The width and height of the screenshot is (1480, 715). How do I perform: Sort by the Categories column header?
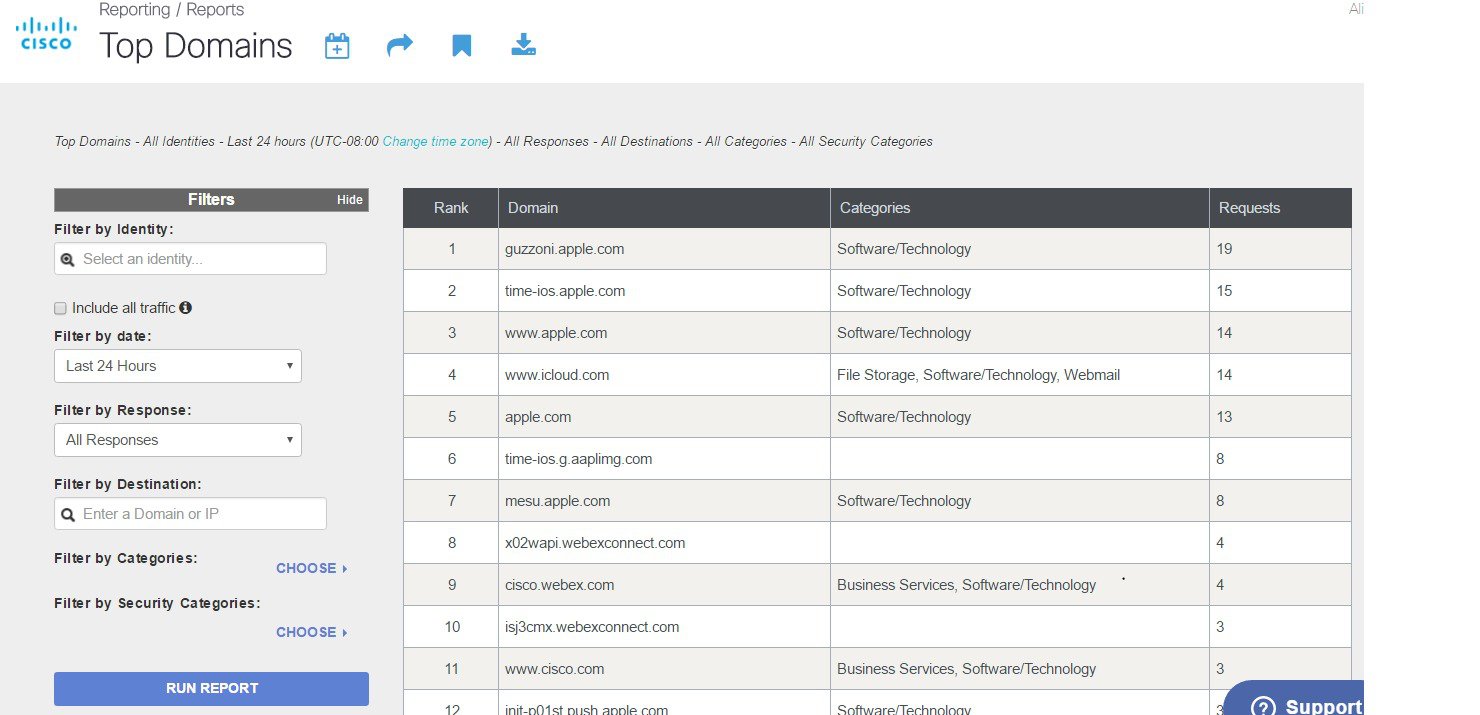(x=1020, y=208)
